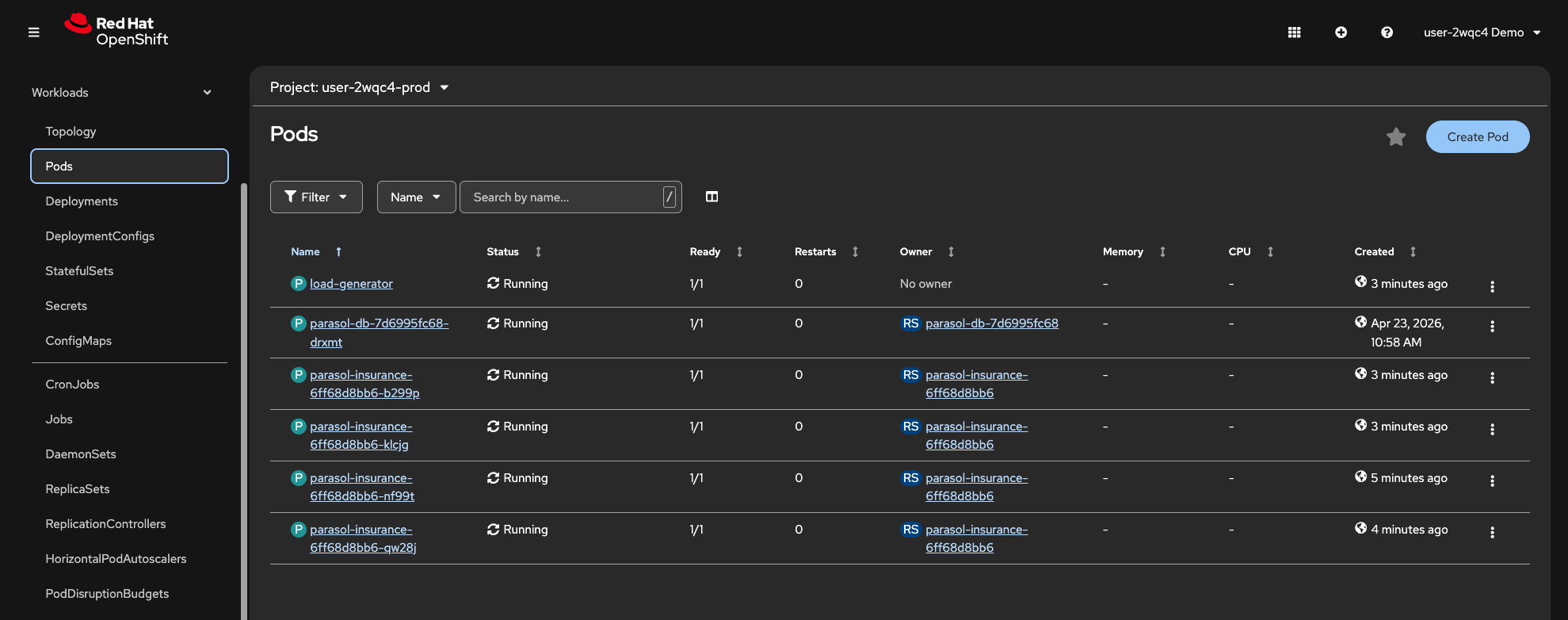Image resolution: width=1568 pixels, height=620 pixels.
Task: Open the manage columns icon
Action: tap(712, 197)
